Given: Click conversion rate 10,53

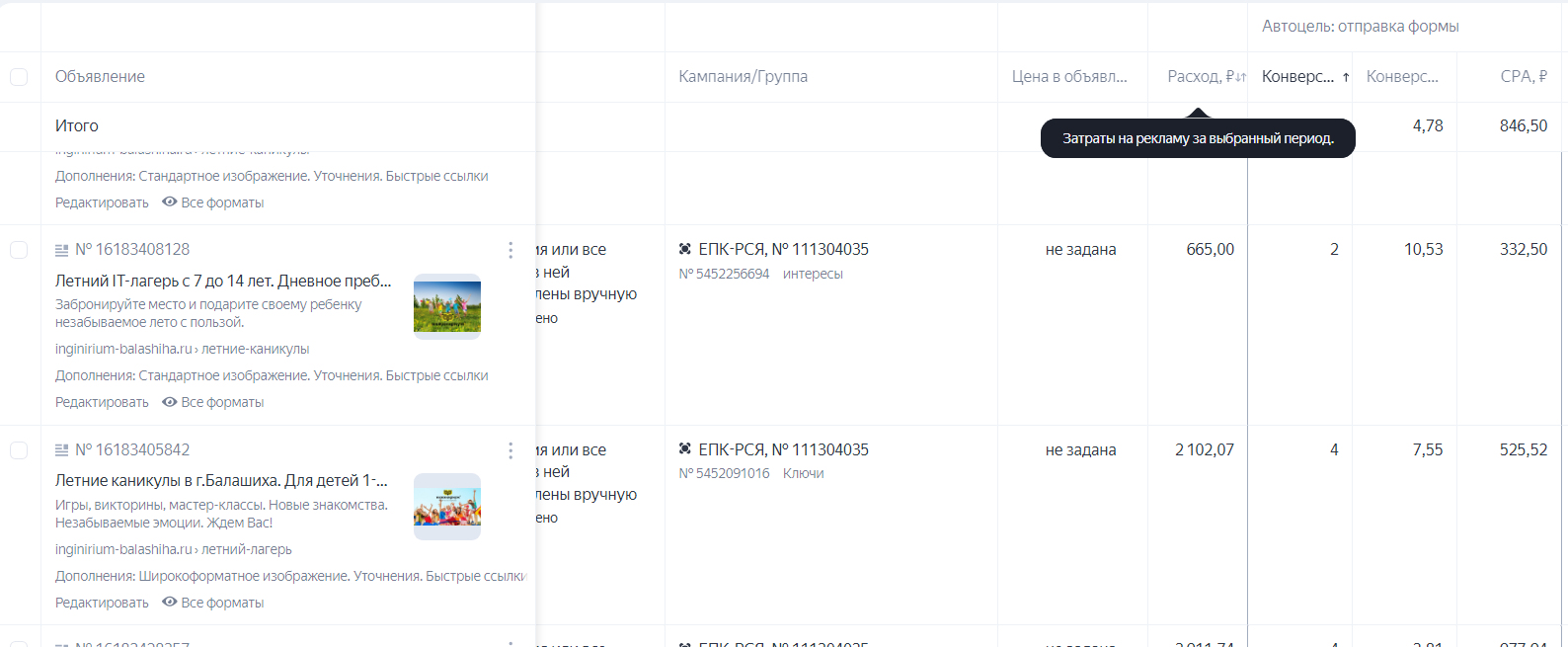Looking at the screenshot, I should (x=1424, y=249).
